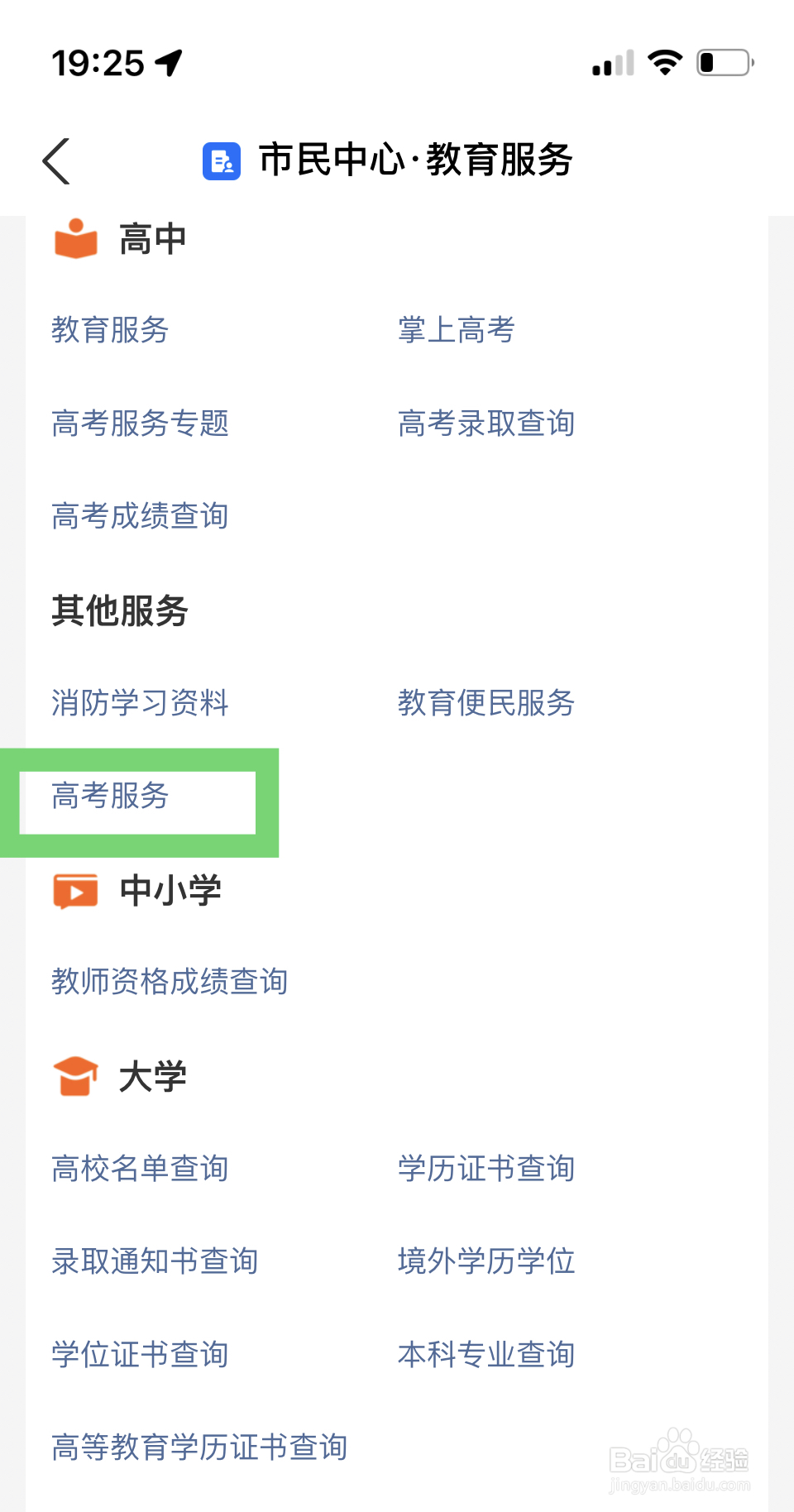Viewport: 794px width, 1512px height.
Task: Tap the location arrow next to time
Action: coord(170,63)
